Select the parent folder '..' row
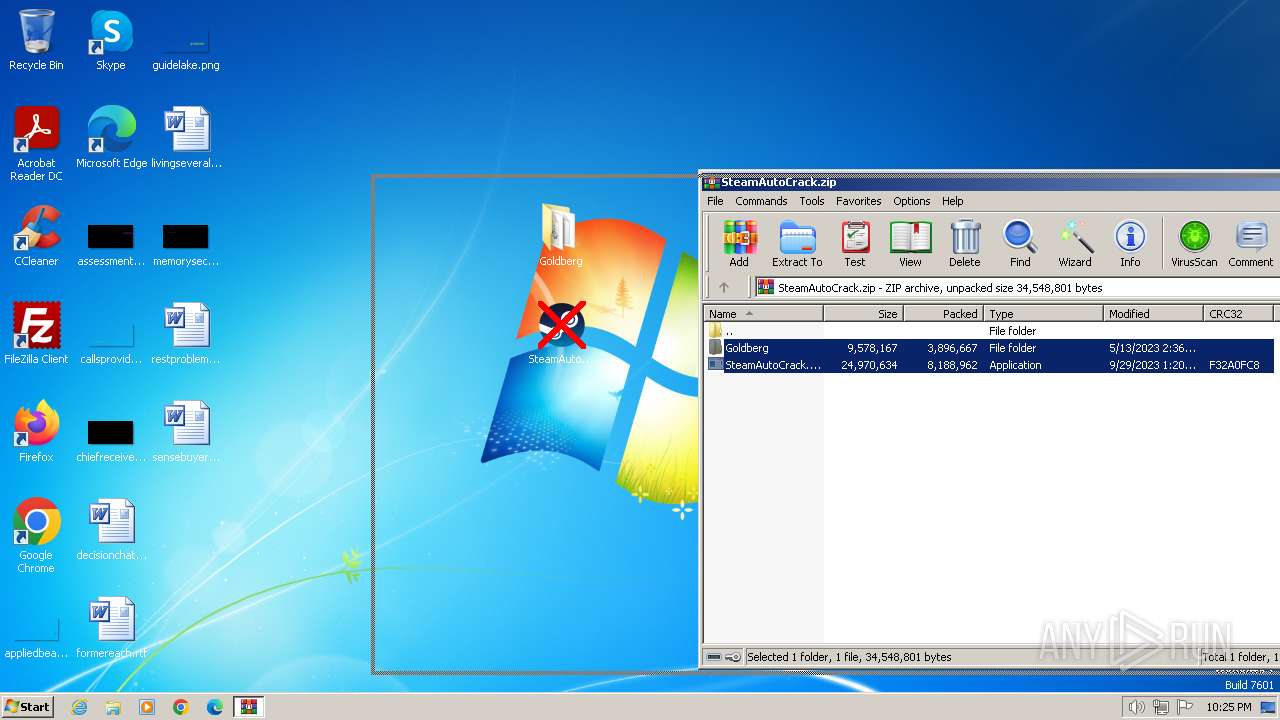Viewport: 1280px width, 720px height. (x=990, y=331)
